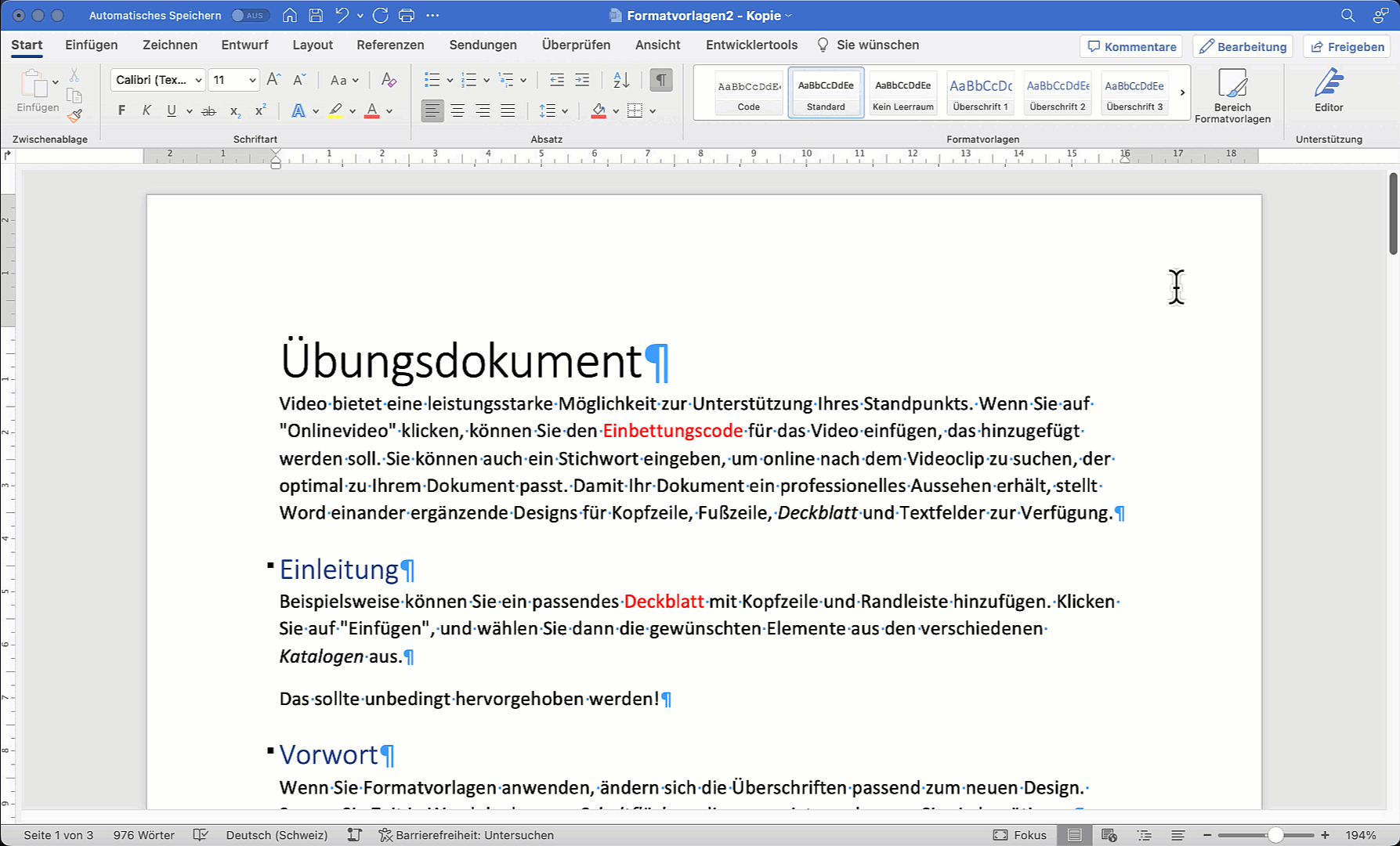1400x846 pixels.
Task: Click the Freigeben share button
Action: pyautogui.click(x=1348, y=46)
